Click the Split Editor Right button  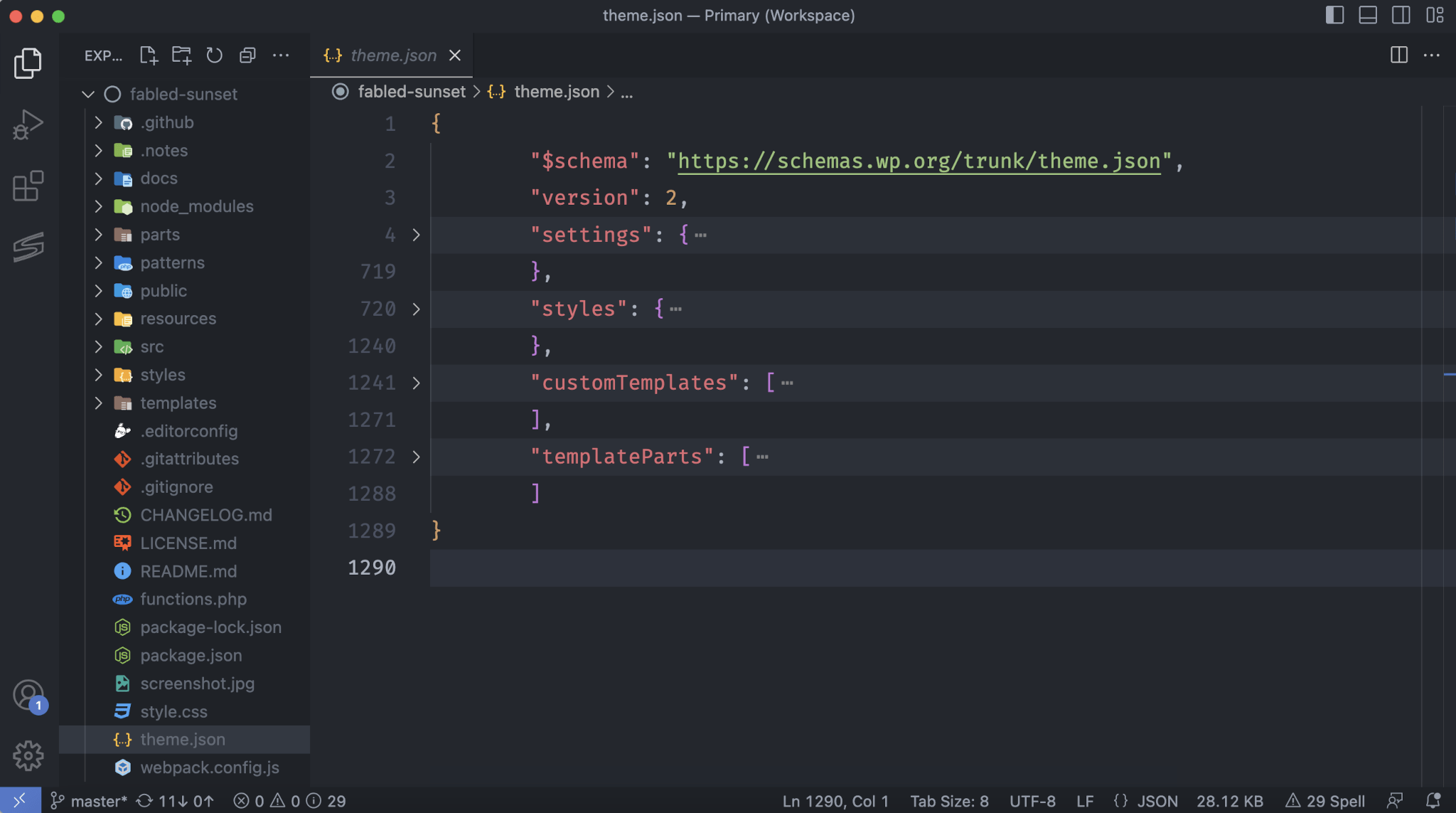click(1399, 54)
